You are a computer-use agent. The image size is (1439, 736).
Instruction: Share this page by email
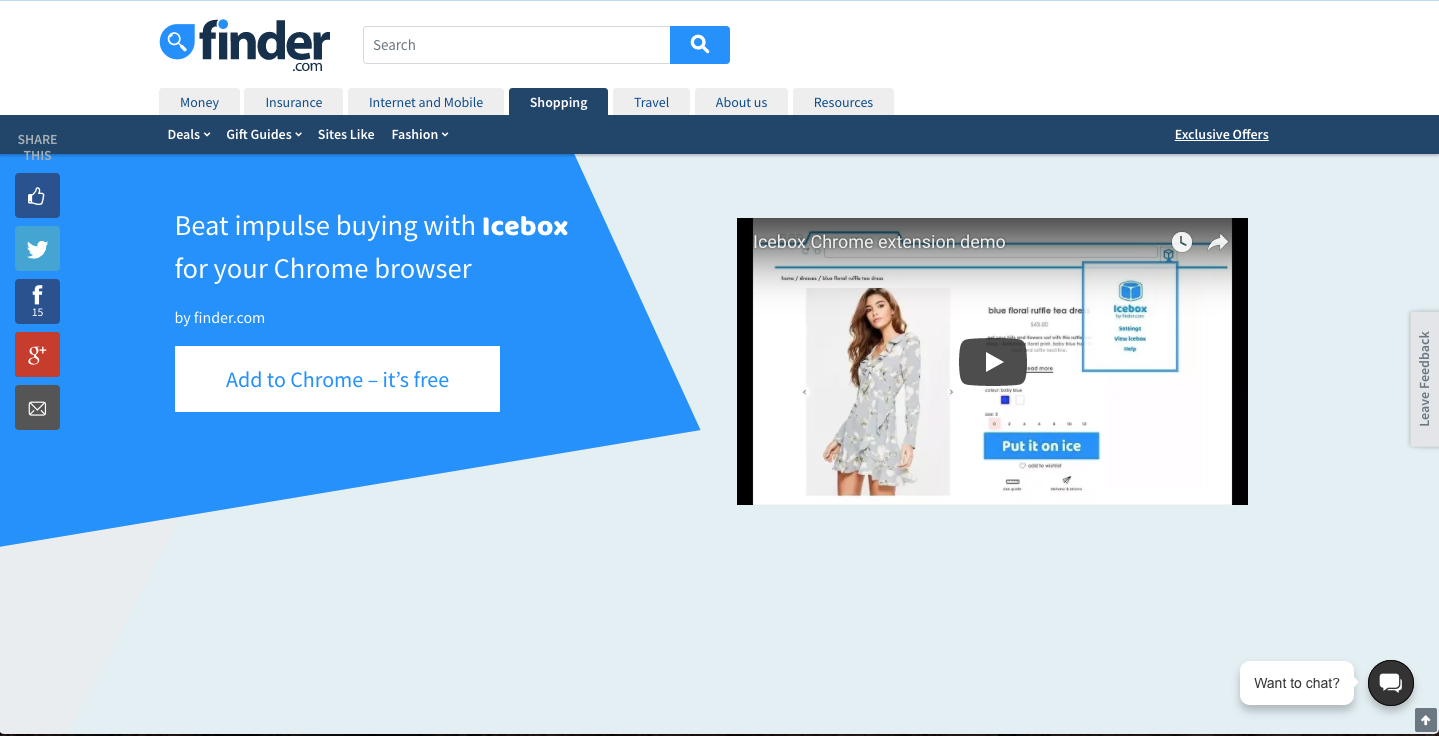[37, 408]
